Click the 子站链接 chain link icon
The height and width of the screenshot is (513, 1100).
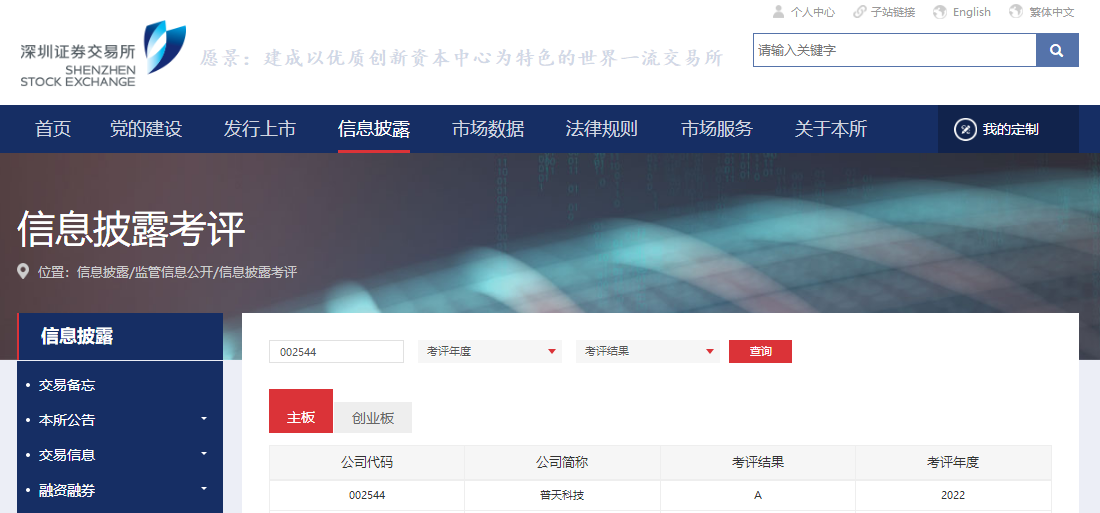tap(859, 12)
